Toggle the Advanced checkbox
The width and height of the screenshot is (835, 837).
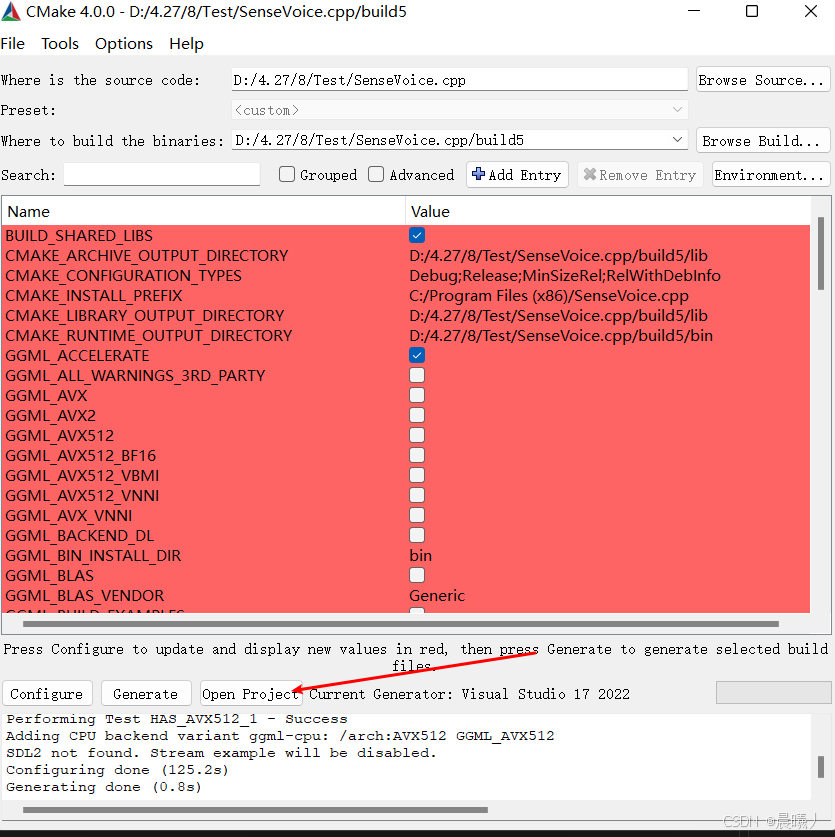[x=376, y=174]
